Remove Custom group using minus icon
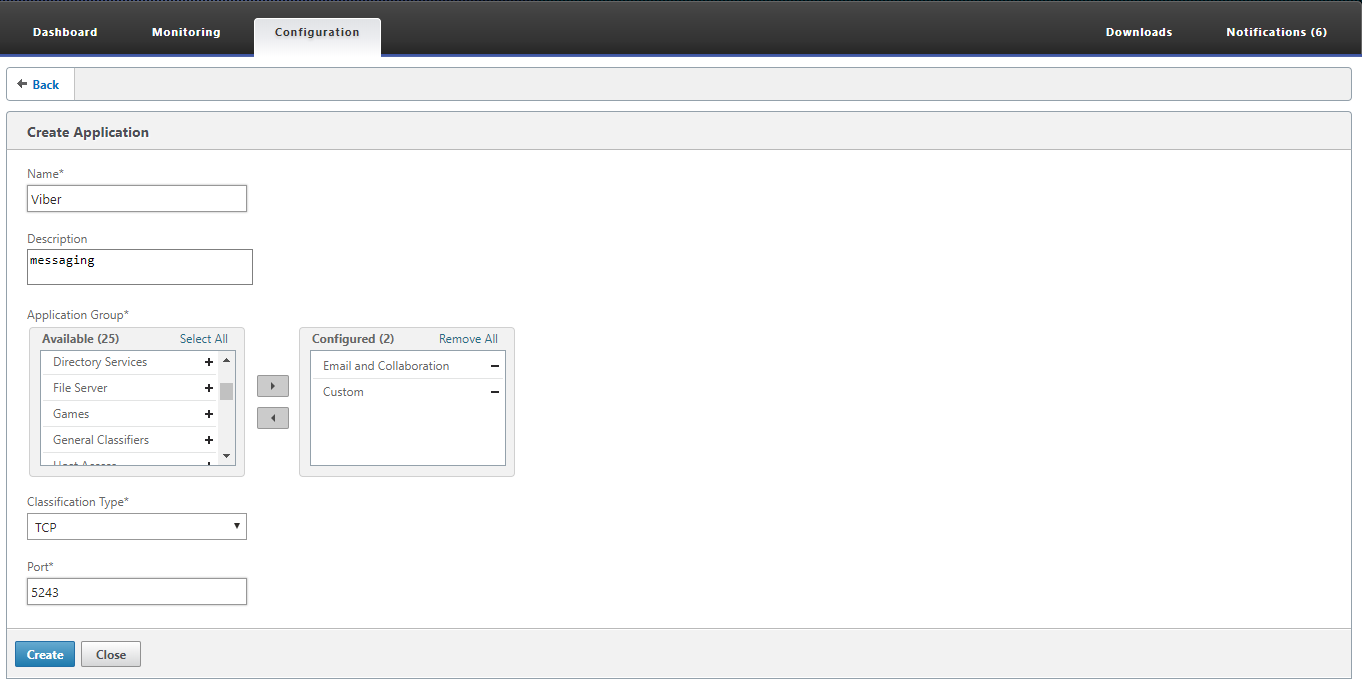1362x687 pixels. coord(495,392)
